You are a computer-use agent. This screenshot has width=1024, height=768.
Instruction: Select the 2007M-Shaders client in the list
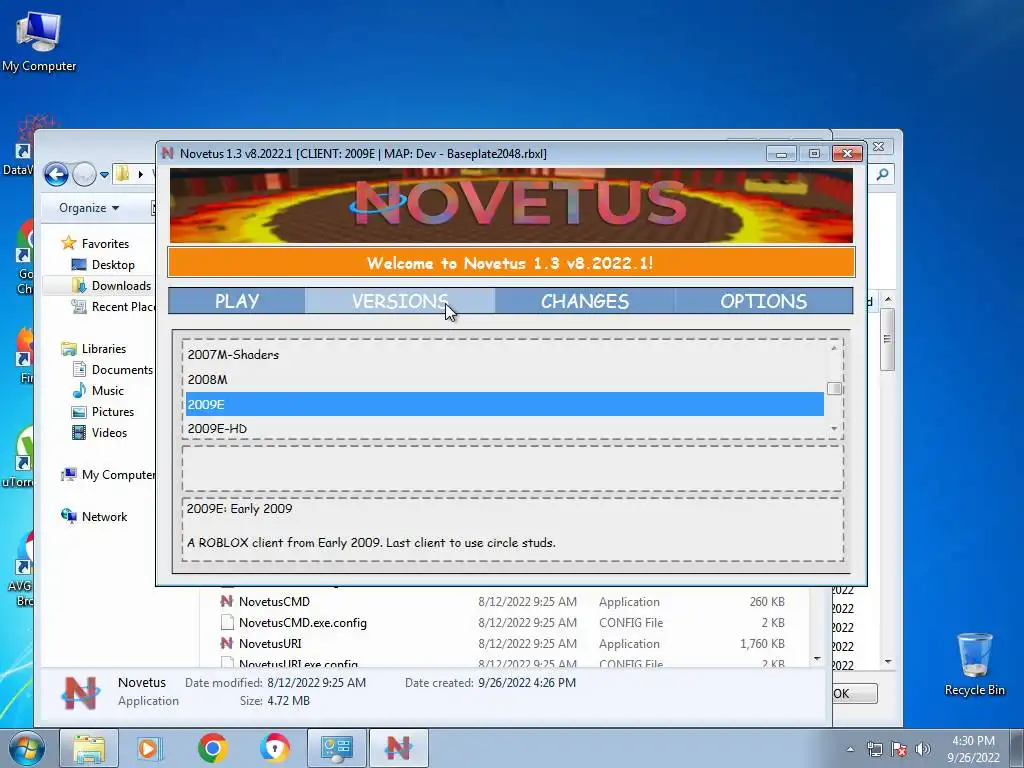[504, 355]
